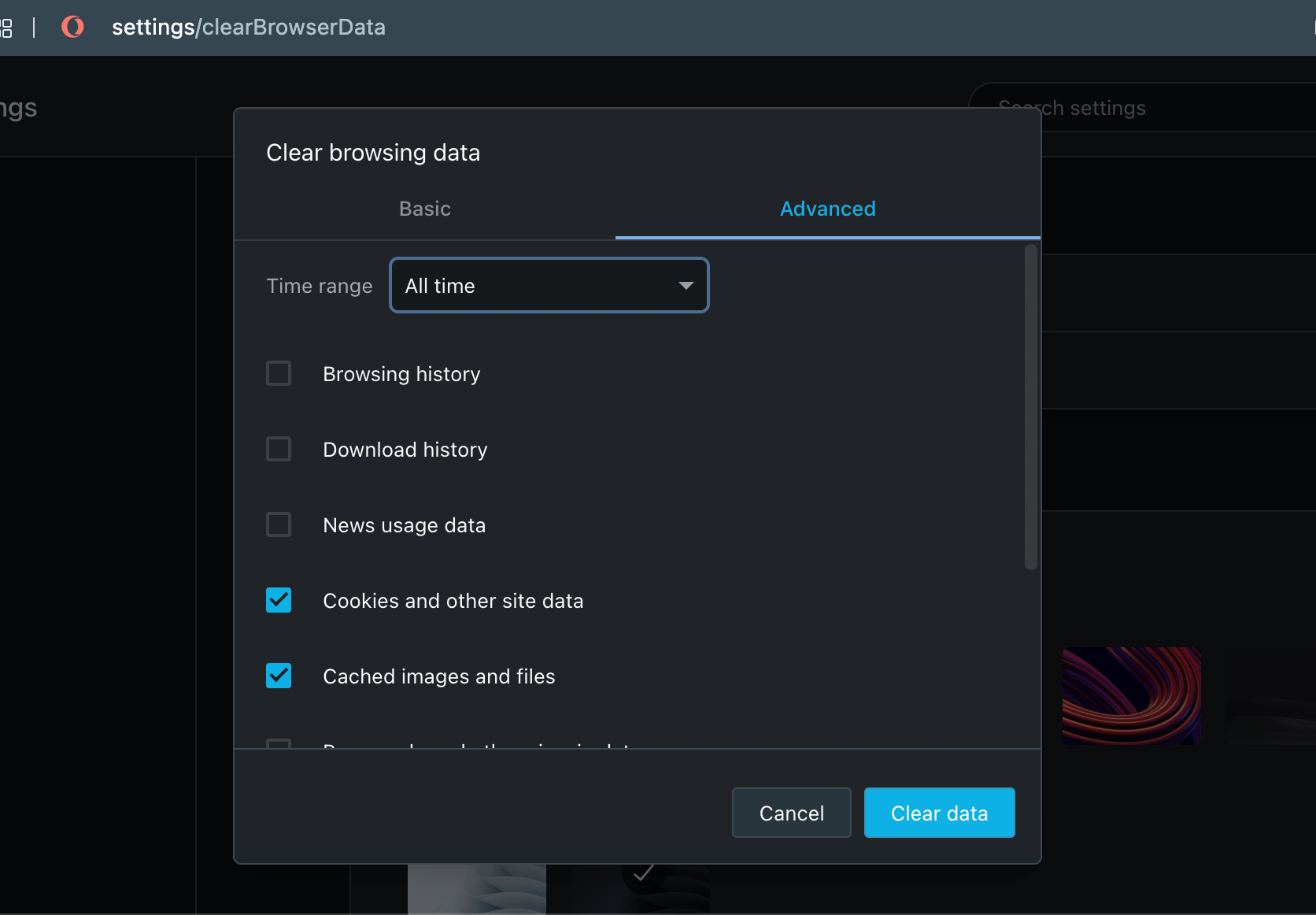Click the dialog's vertical scrollbar
Viewport: 1316px width, 915px height.
[1030, 406]
